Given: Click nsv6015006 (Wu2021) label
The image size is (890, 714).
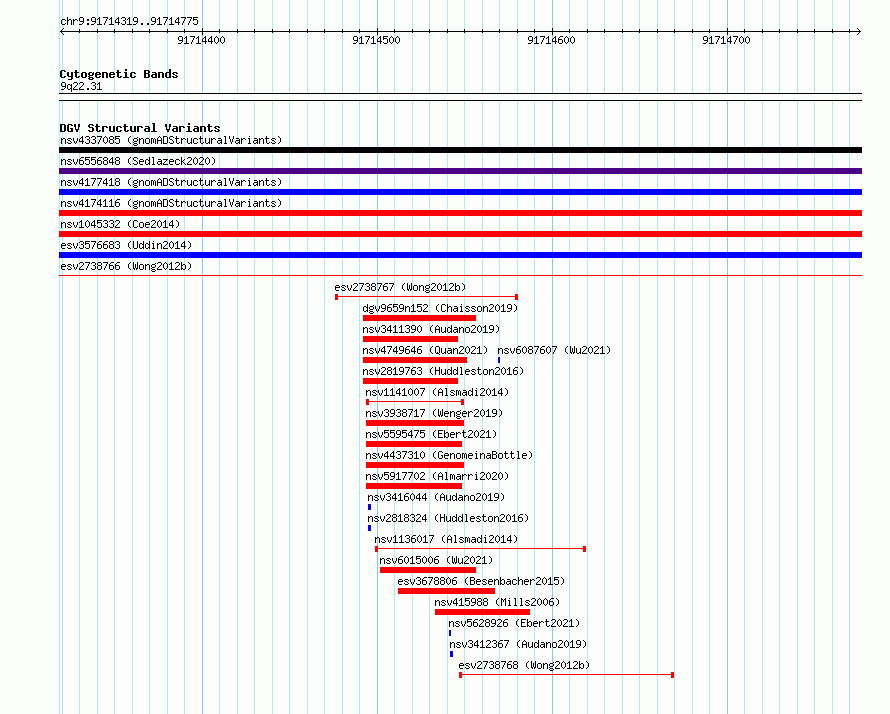Looking at the screenshot, I should 436,560.
